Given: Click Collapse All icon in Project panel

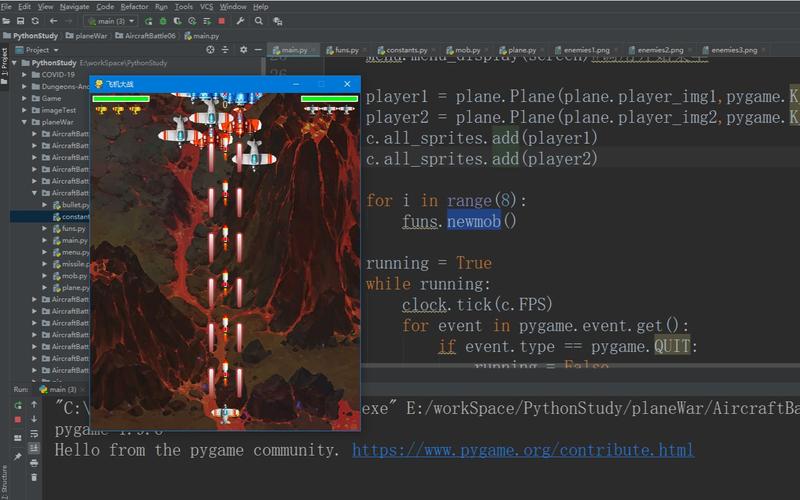Looking at the screenshot, I should [225, 49].
